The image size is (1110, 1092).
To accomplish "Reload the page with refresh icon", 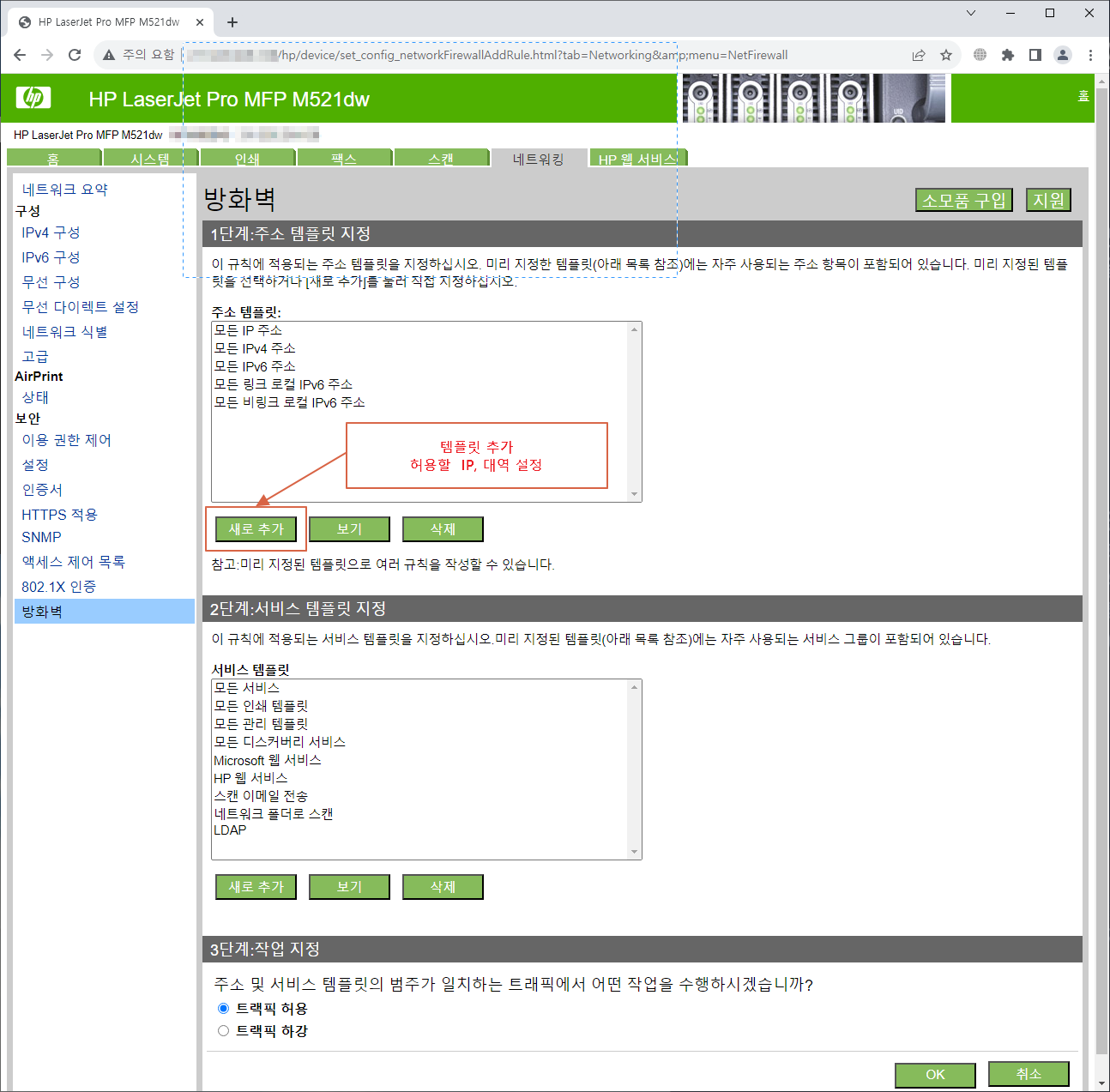I will (75, 55).
